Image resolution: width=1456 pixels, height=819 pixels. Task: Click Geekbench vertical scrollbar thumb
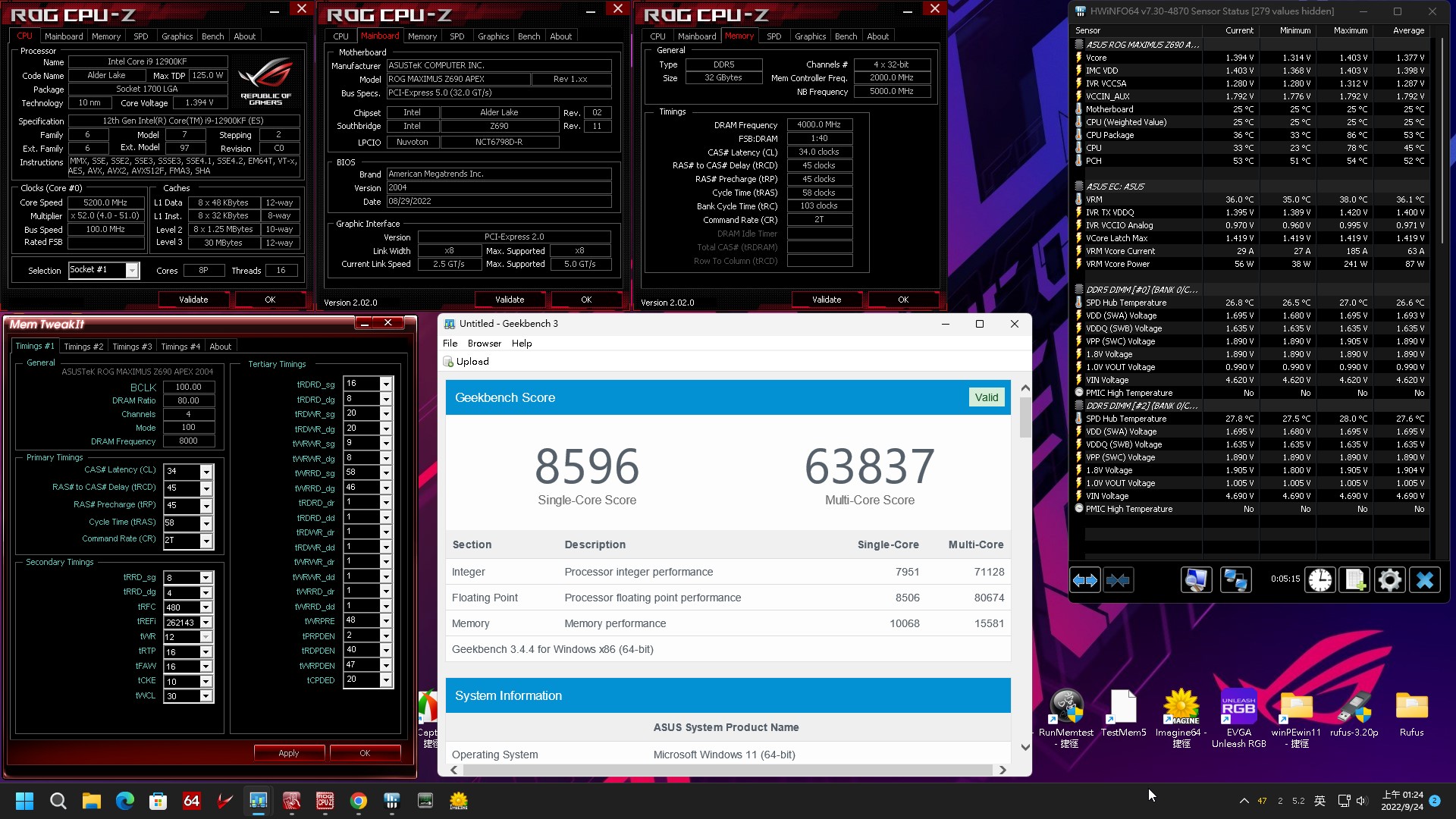[x=1025, y=418]
